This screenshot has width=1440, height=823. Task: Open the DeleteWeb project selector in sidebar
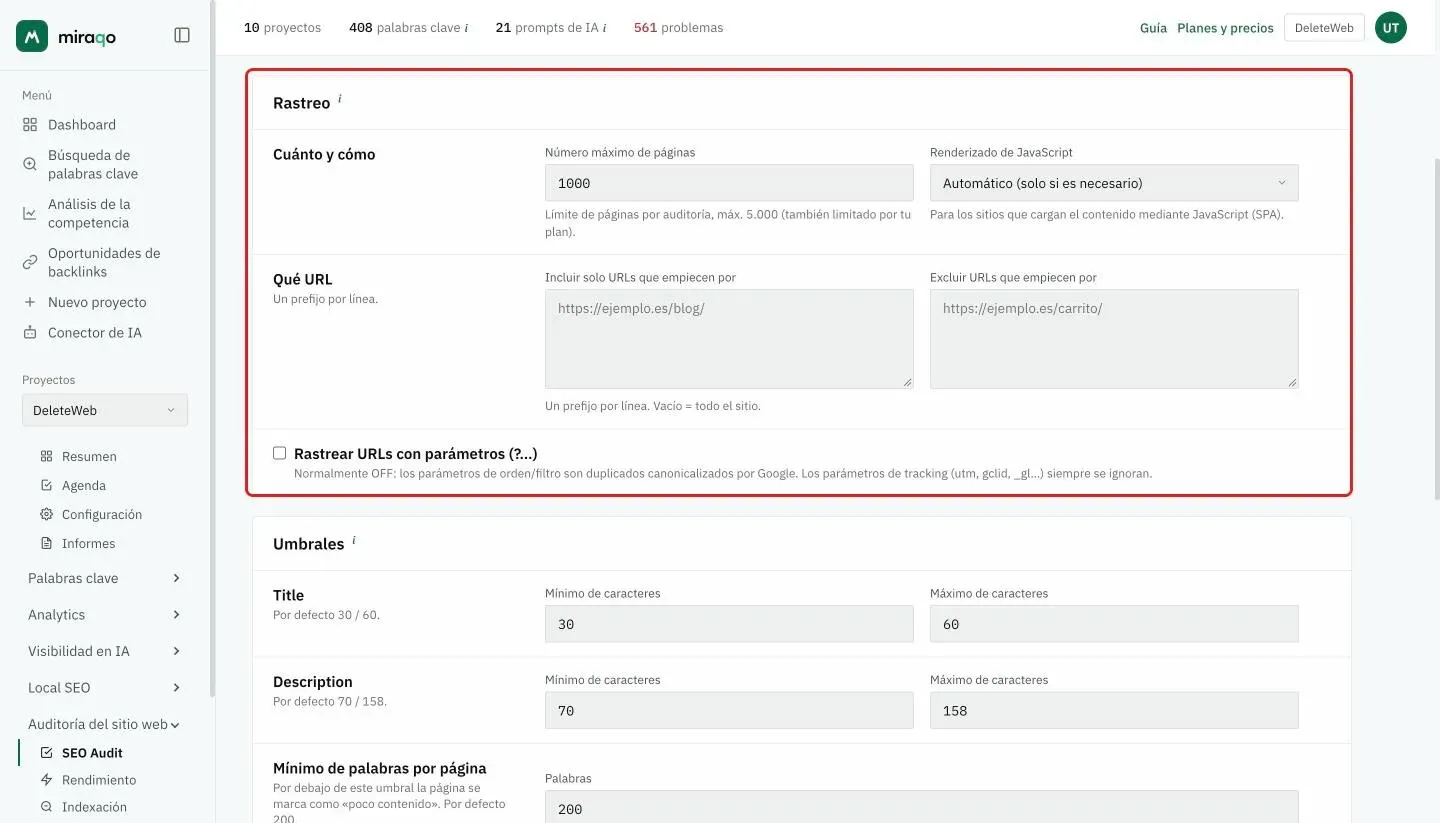pyautogui.click(x=105, y=410)
